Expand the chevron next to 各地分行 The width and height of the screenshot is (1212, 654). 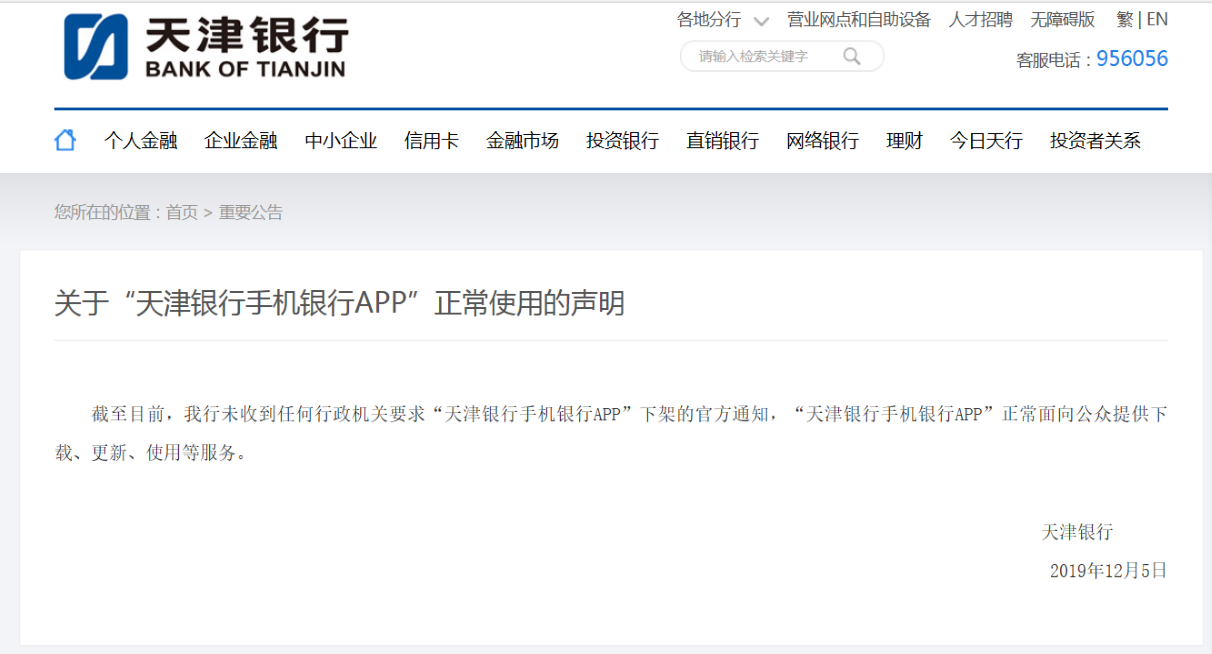(761, 19)
